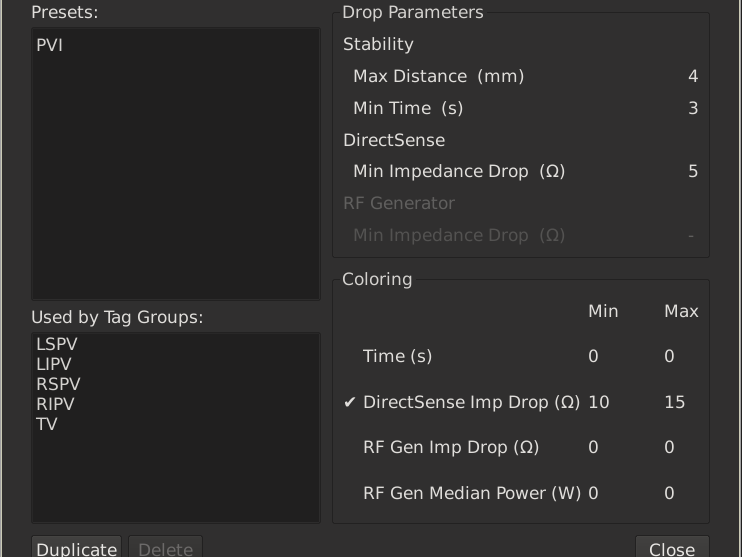This screenshot has width=742, height=557.
Task: Edit DirectSense Imp Drop Max value
Action: pos(675,402)
